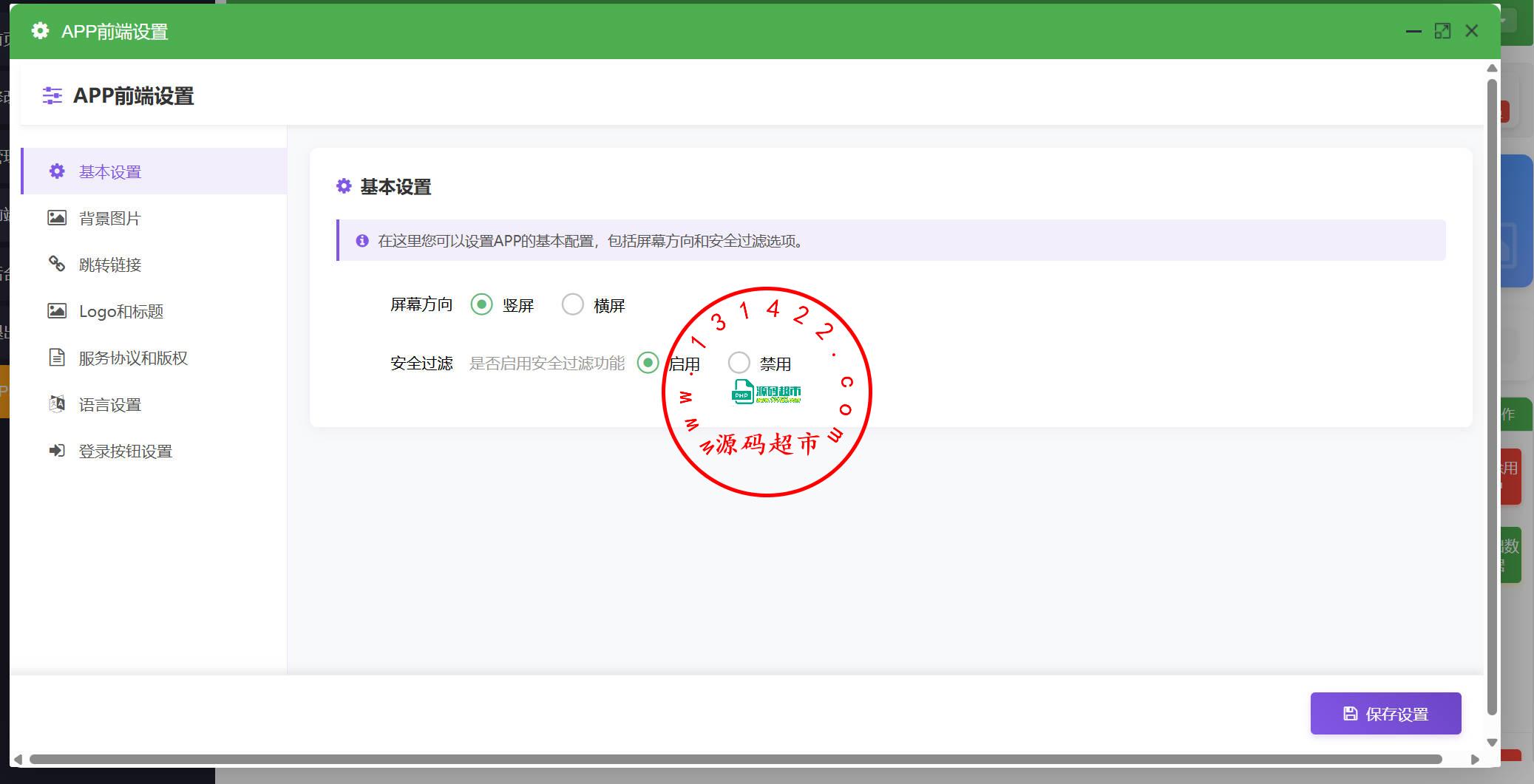This screenshot has height=784, width=1534.
Task: Click the gear icon in the green title bar
Action: point(41,30)
